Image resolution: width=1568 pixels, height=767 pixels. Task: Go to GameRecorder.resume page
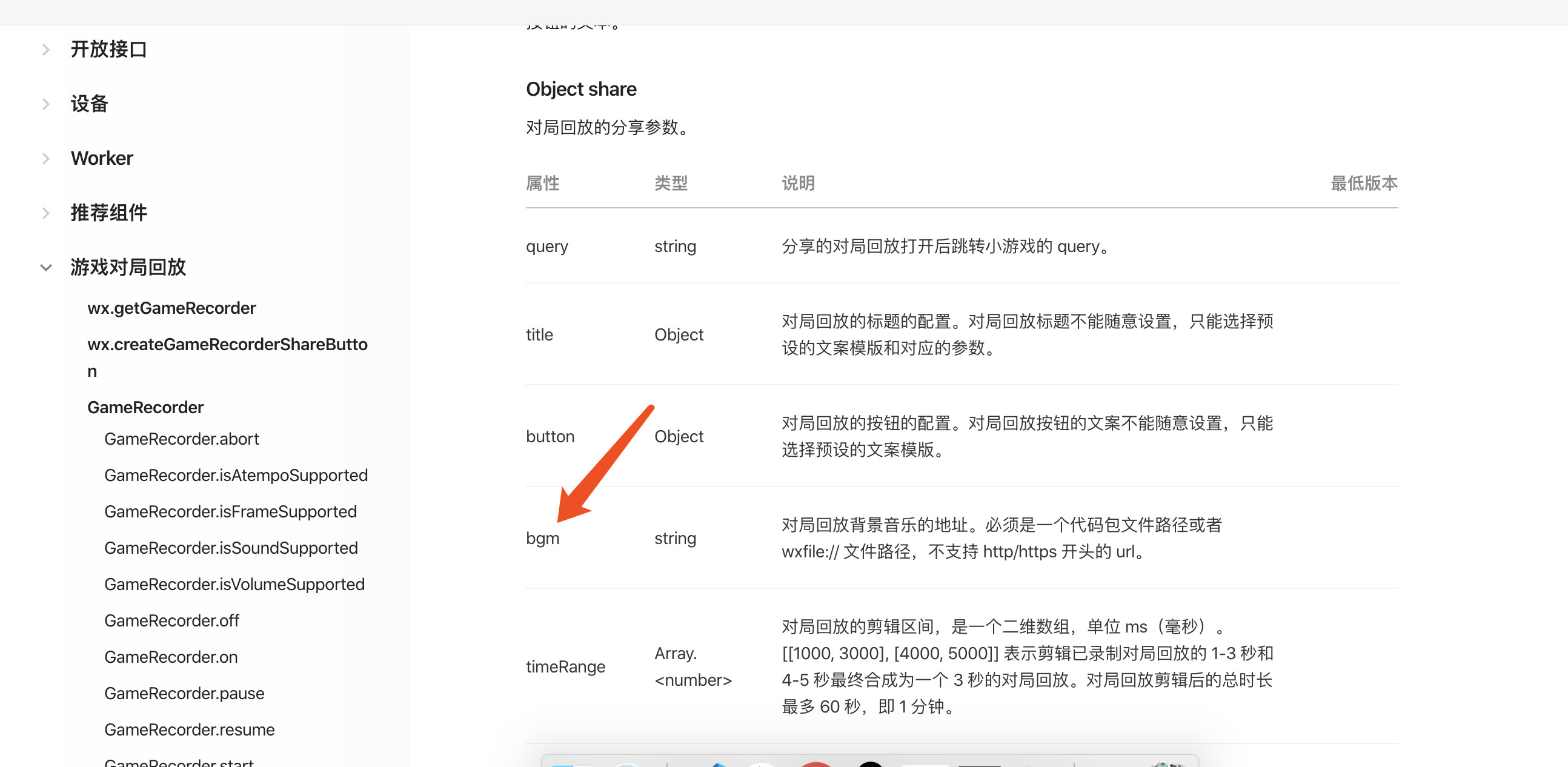[x=188, y=729]
